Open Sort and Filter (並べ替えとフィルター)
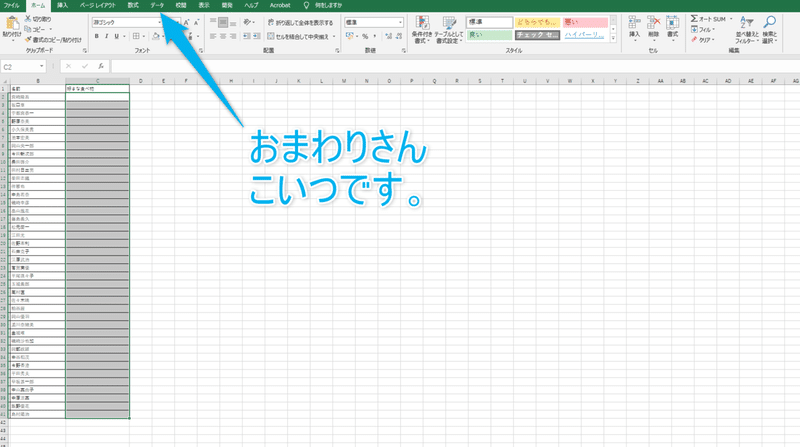Image resolution: width=800 pixels, height=447 pixels. [746, 30]
